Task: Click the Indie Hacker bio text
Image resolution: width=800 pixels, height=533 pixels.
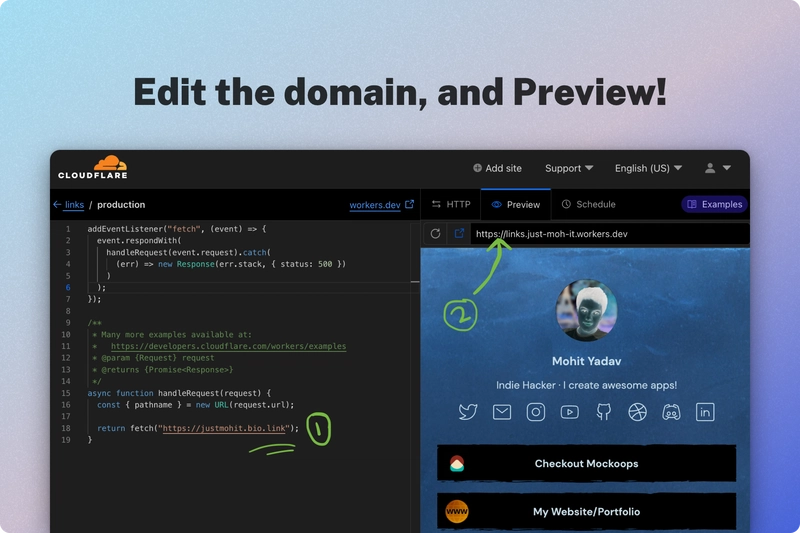Action: click(x=586, y=385)
